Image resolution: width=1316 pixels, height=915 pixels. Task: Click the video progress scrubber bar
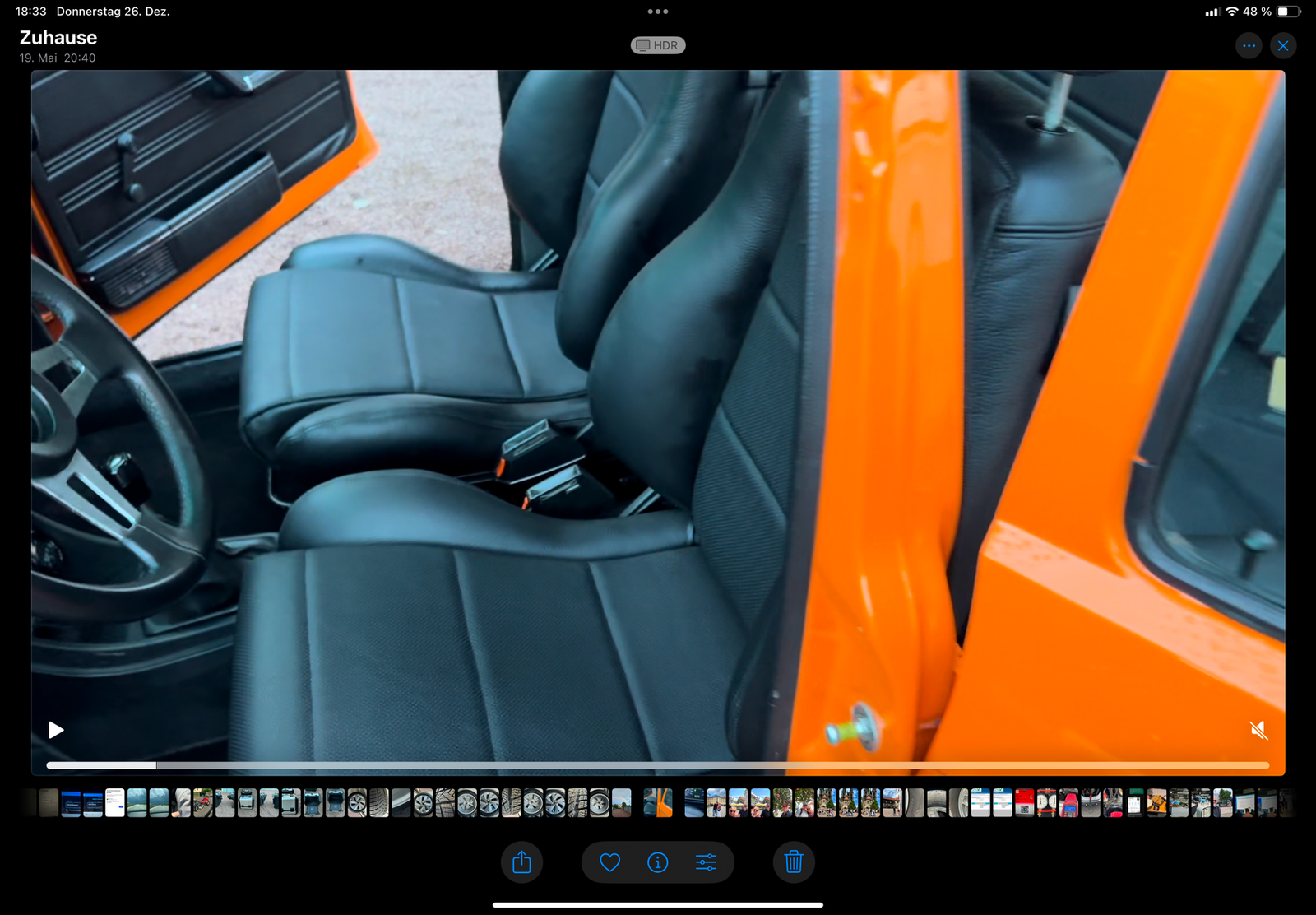pyautogui.click(x=658, y=765)
